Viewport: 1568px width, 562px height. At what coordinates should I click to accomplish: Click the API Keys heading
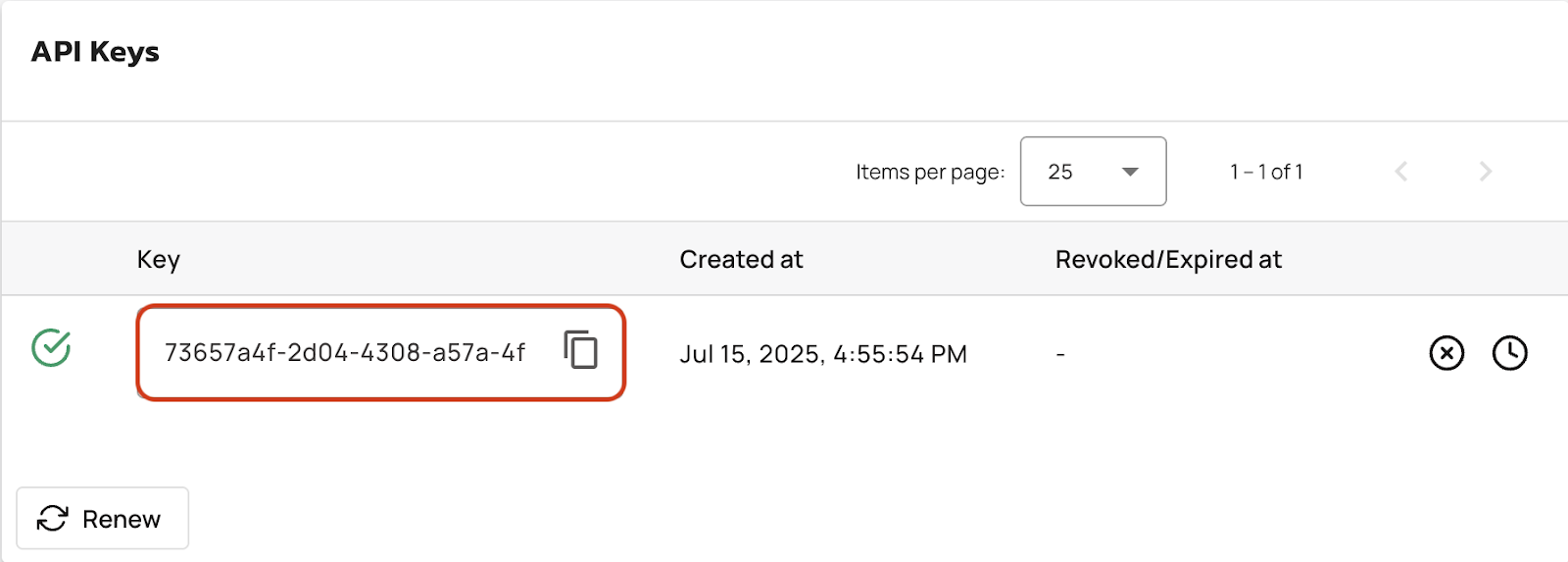[95, 51]
